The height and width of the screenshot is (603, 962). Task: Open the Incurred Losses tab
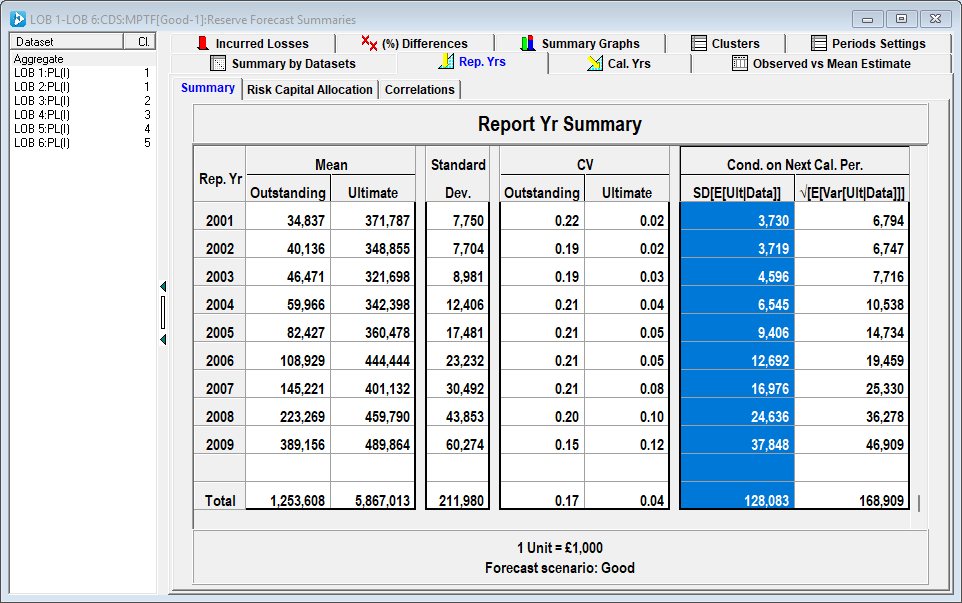tap(253, 44)
